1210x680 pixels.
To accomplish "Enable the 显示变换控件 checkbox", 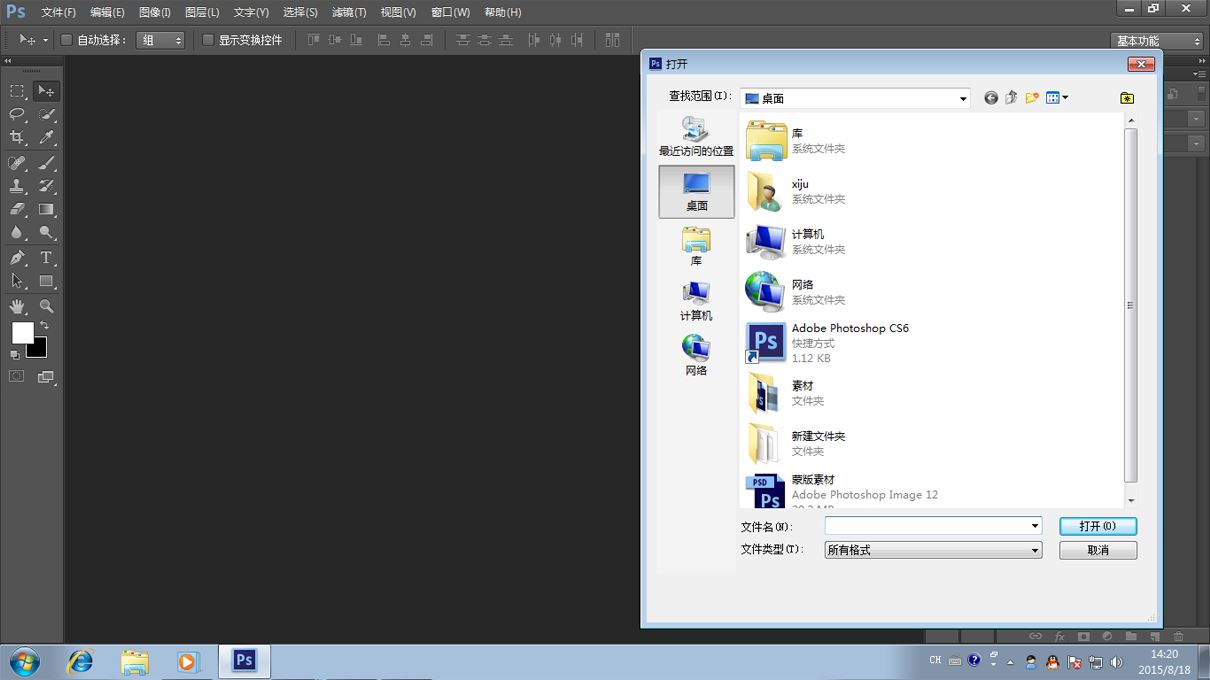I will [208, 40].
